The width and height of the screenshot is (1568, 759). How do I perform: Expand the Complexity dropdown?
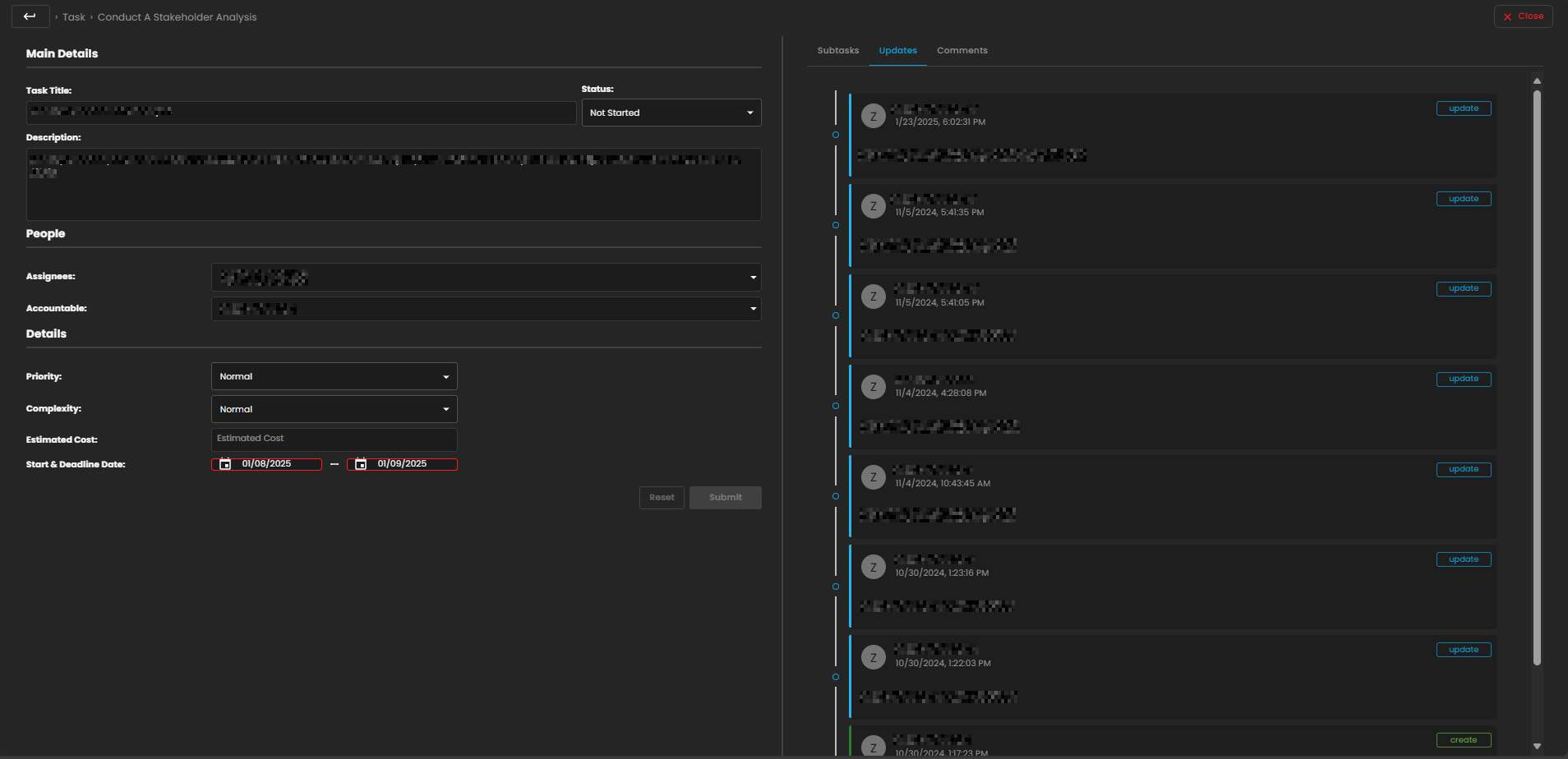334,409
